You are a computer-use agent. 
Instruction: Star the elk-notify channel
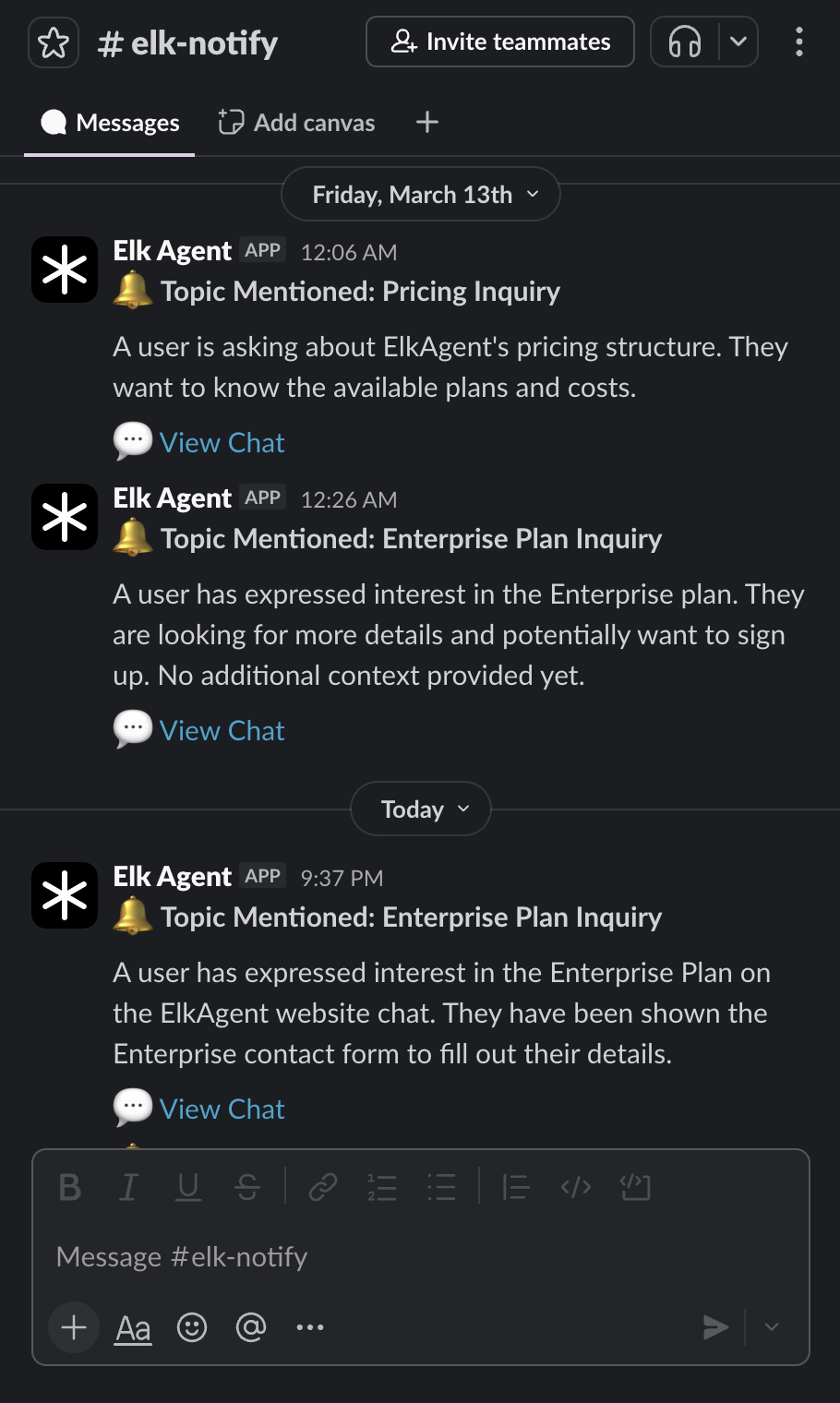pos(54,42)
